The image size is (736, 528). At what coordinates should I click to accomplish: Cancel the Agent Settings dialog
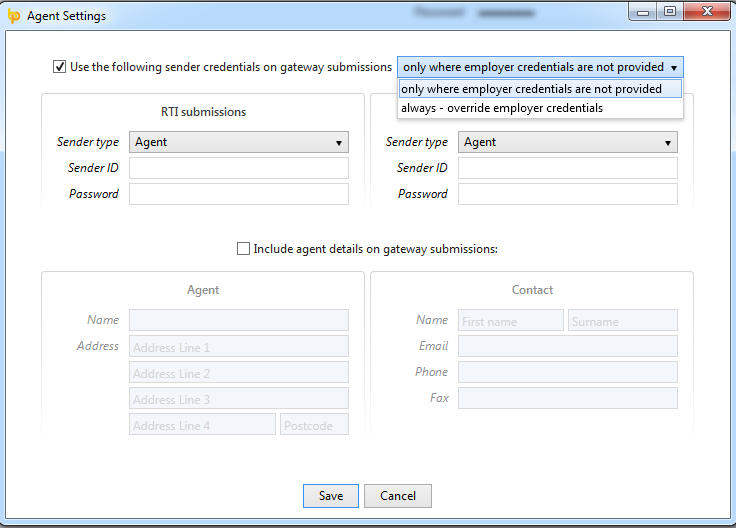point(398,496)
